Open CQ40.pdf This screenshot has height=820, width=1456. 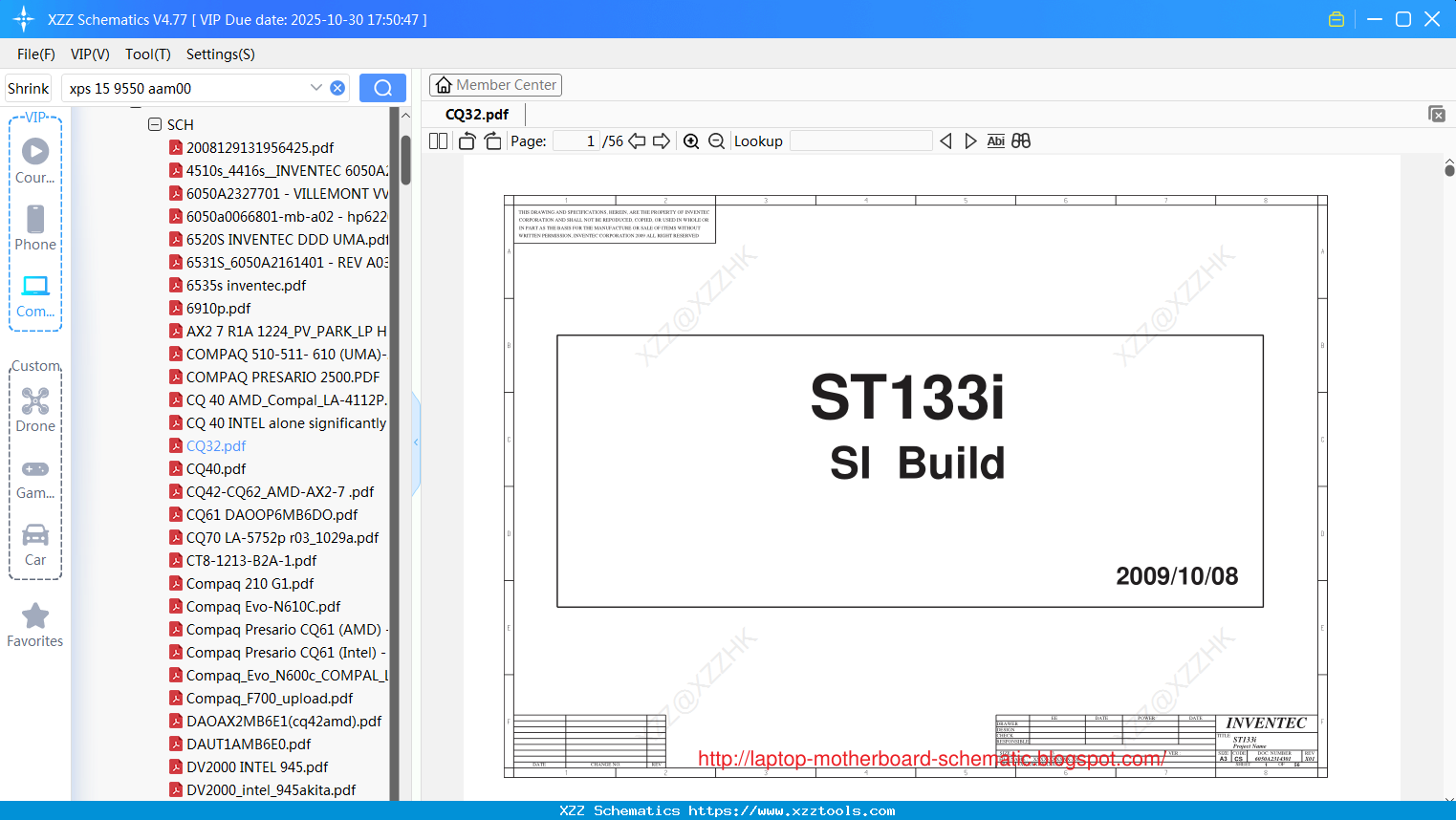tap(216, 468)
